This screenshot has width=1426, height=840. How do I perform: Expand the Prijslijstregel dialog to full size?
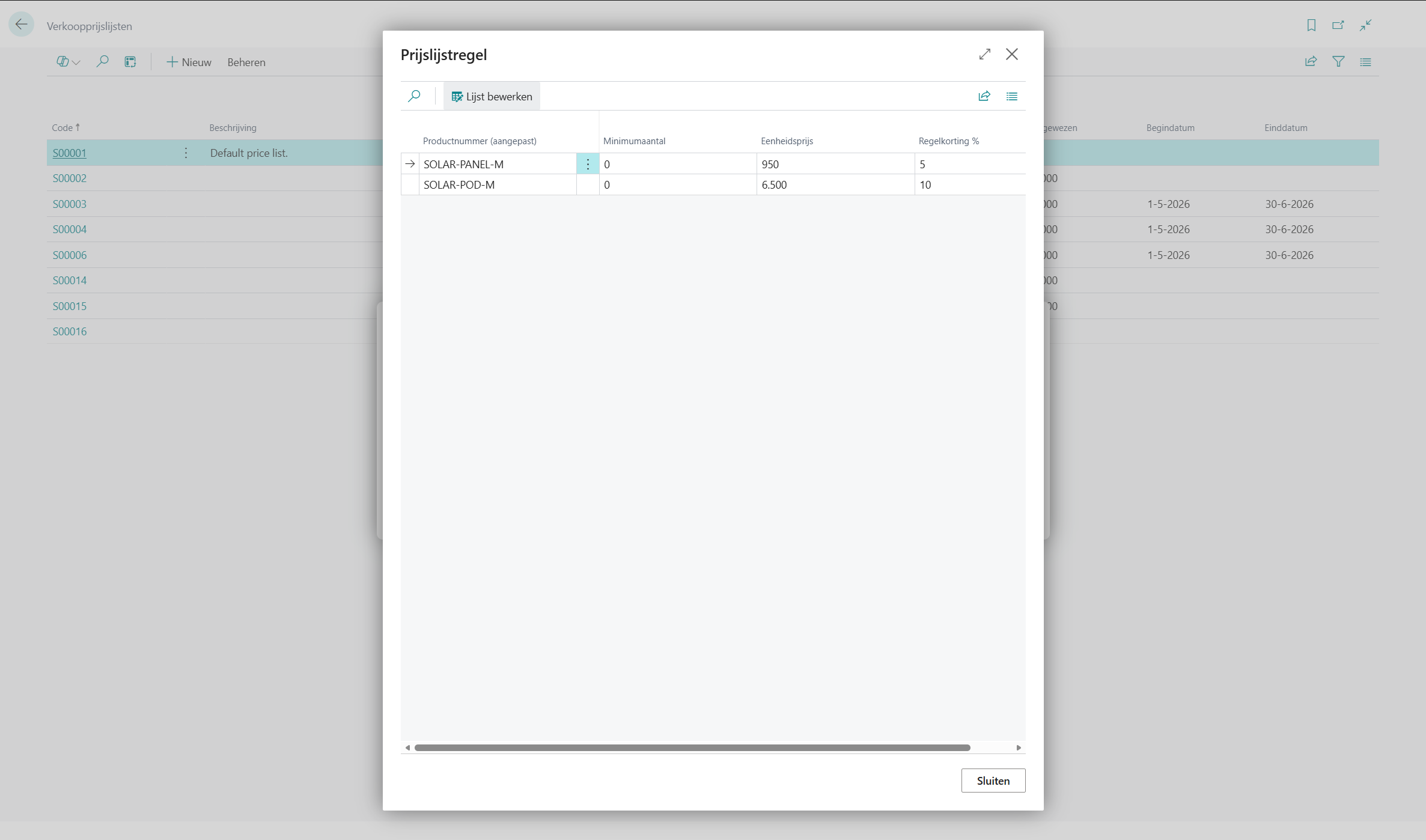[984, 54]
